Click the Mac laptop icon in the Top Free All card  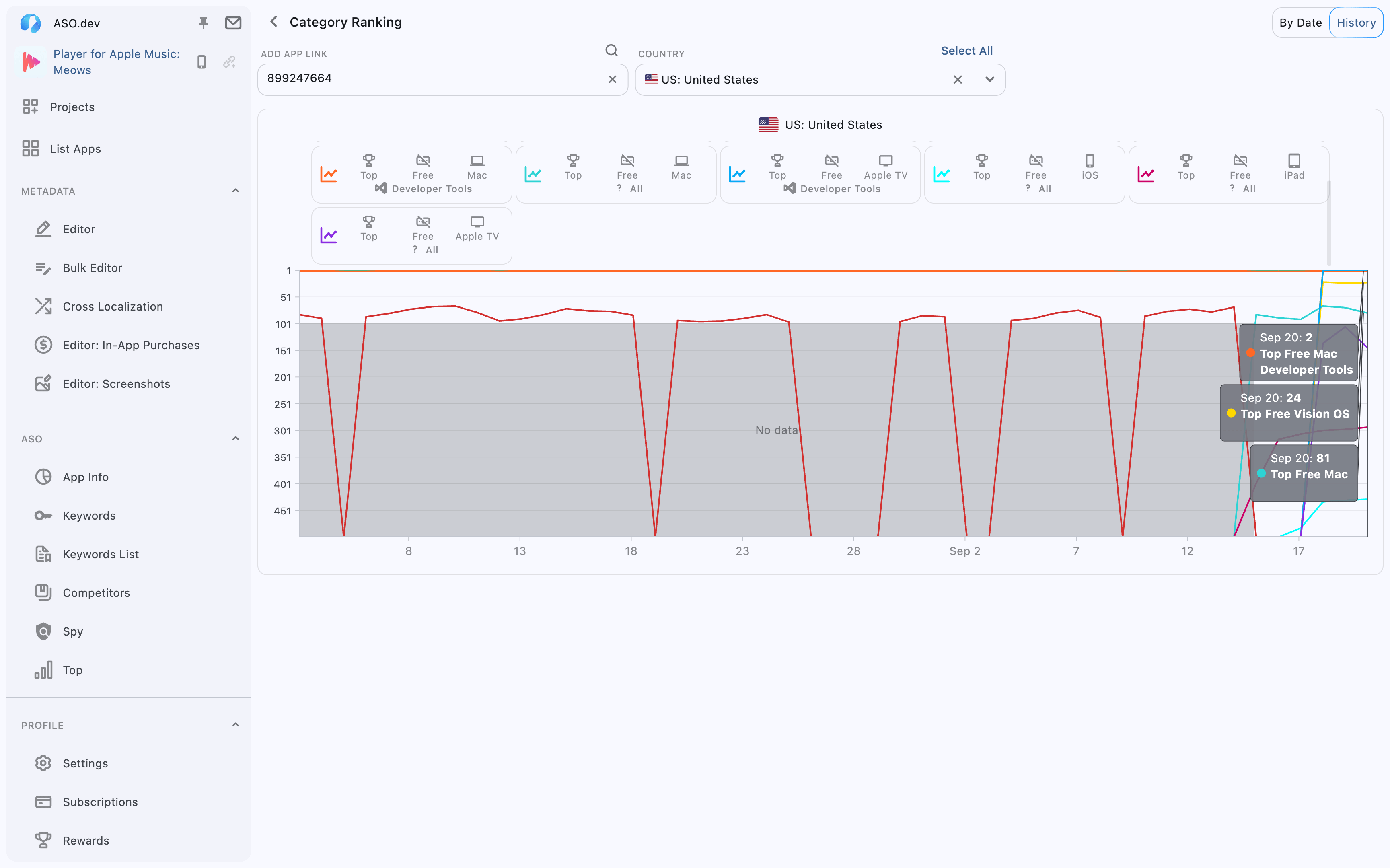click(x=681, y=161)
